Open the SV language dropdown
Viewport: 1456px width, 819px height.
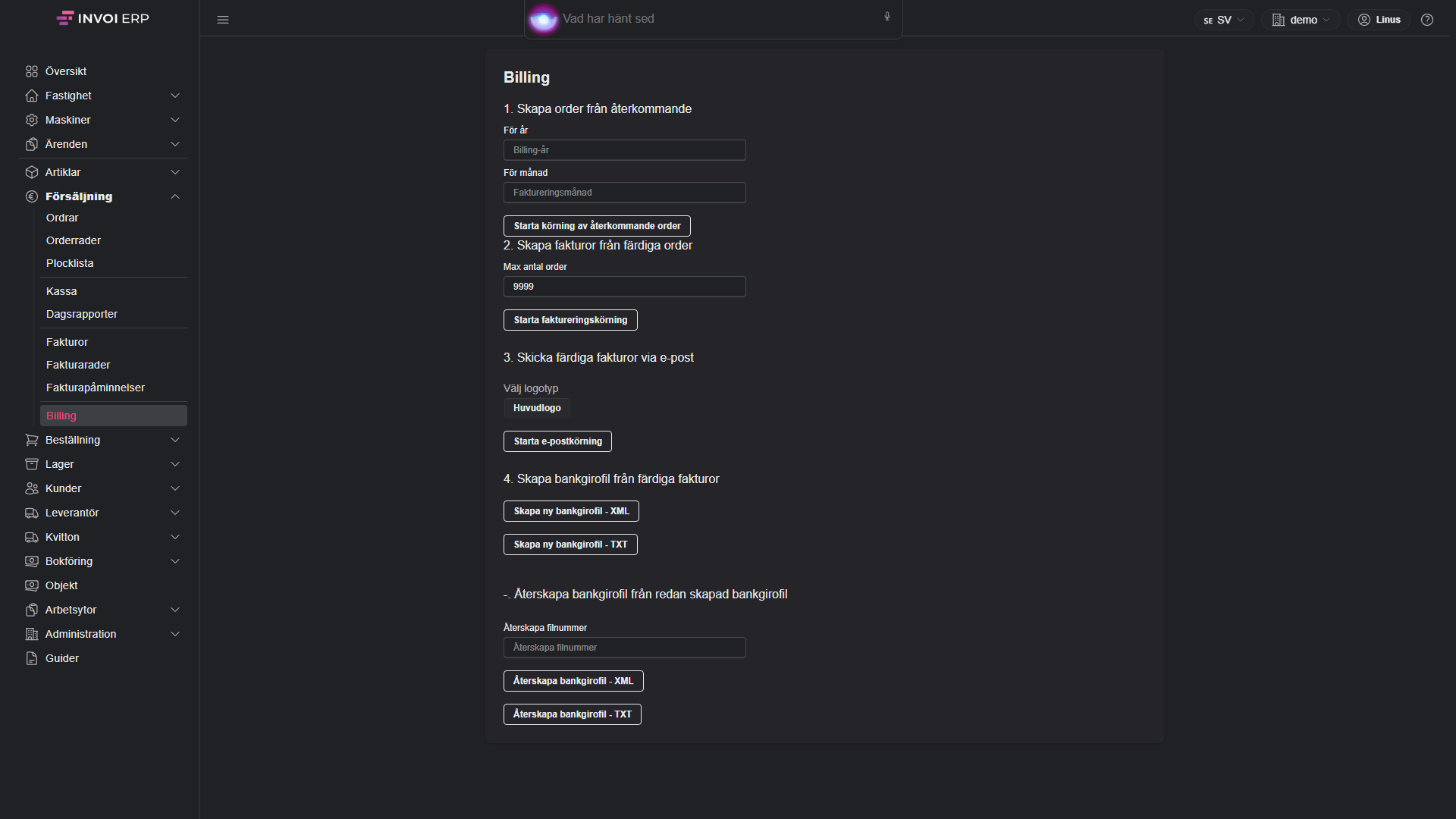(1223, 20)
